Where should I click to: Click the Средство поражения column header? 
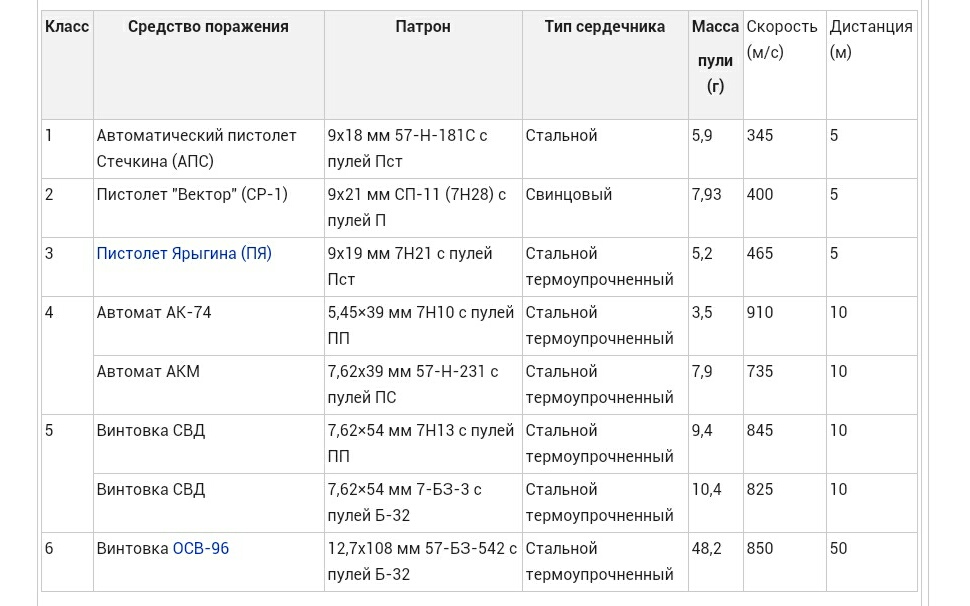208,27
